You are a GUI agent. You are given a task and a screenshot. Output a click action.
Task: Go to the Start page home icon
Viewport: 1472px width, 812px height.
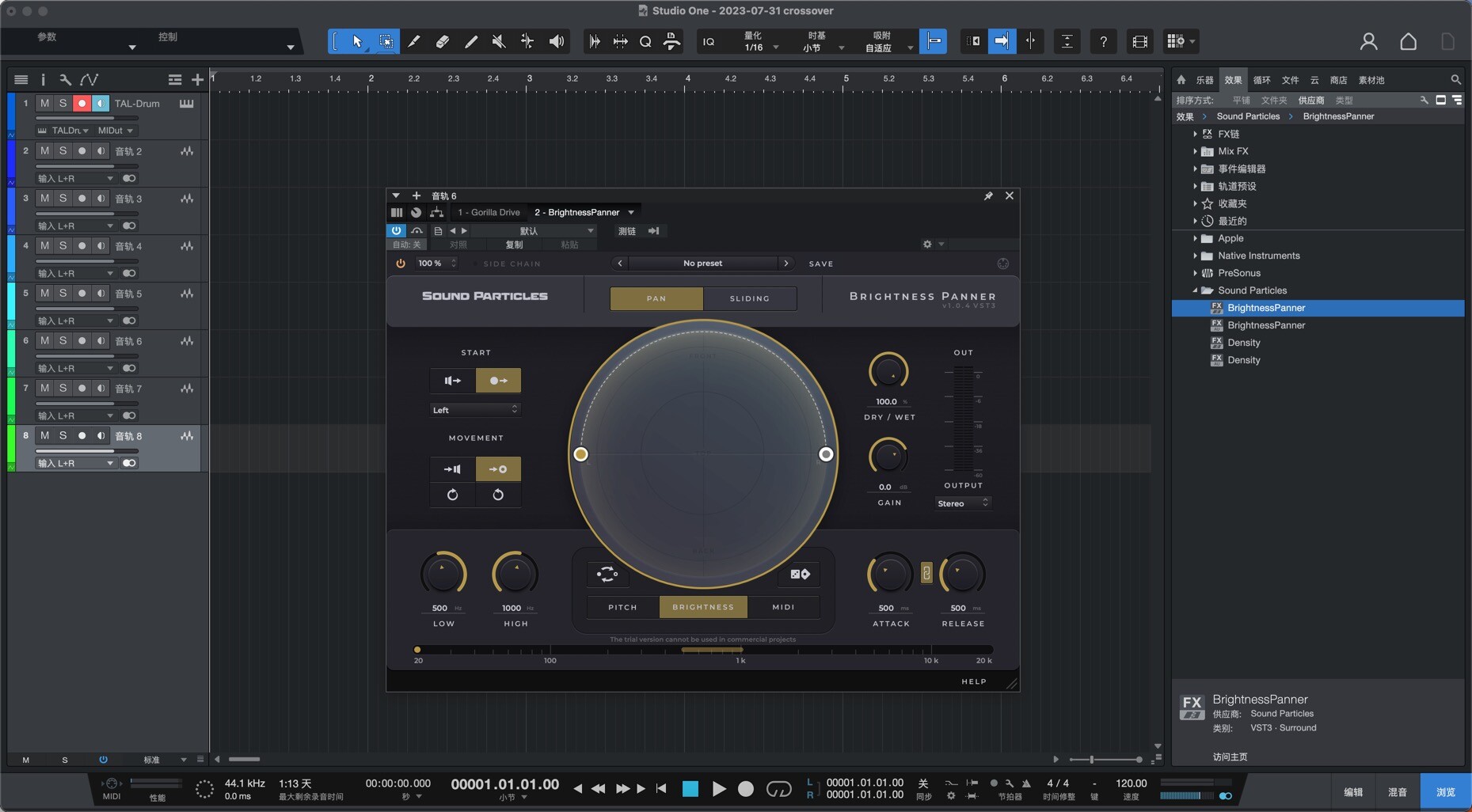point(1408,41)
